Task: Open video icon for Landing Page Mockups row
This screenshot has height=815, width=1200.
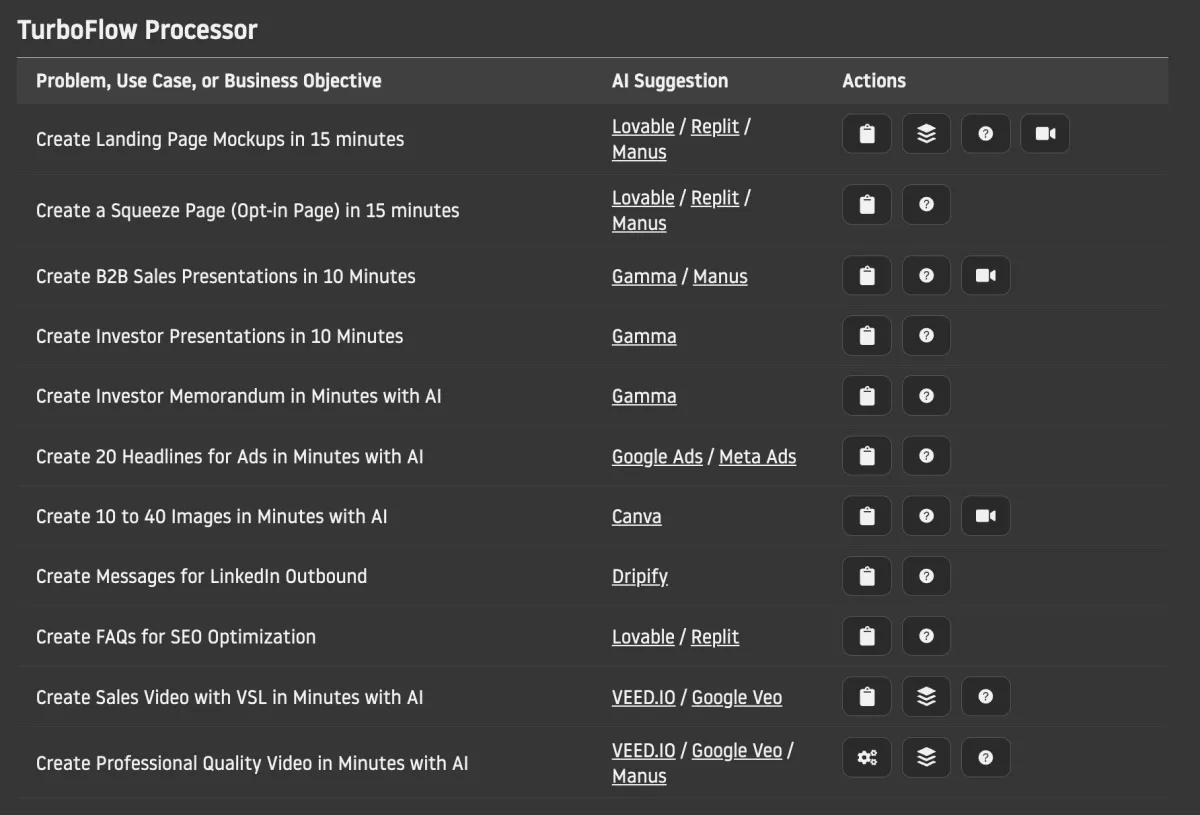Action: [1045, 134]
